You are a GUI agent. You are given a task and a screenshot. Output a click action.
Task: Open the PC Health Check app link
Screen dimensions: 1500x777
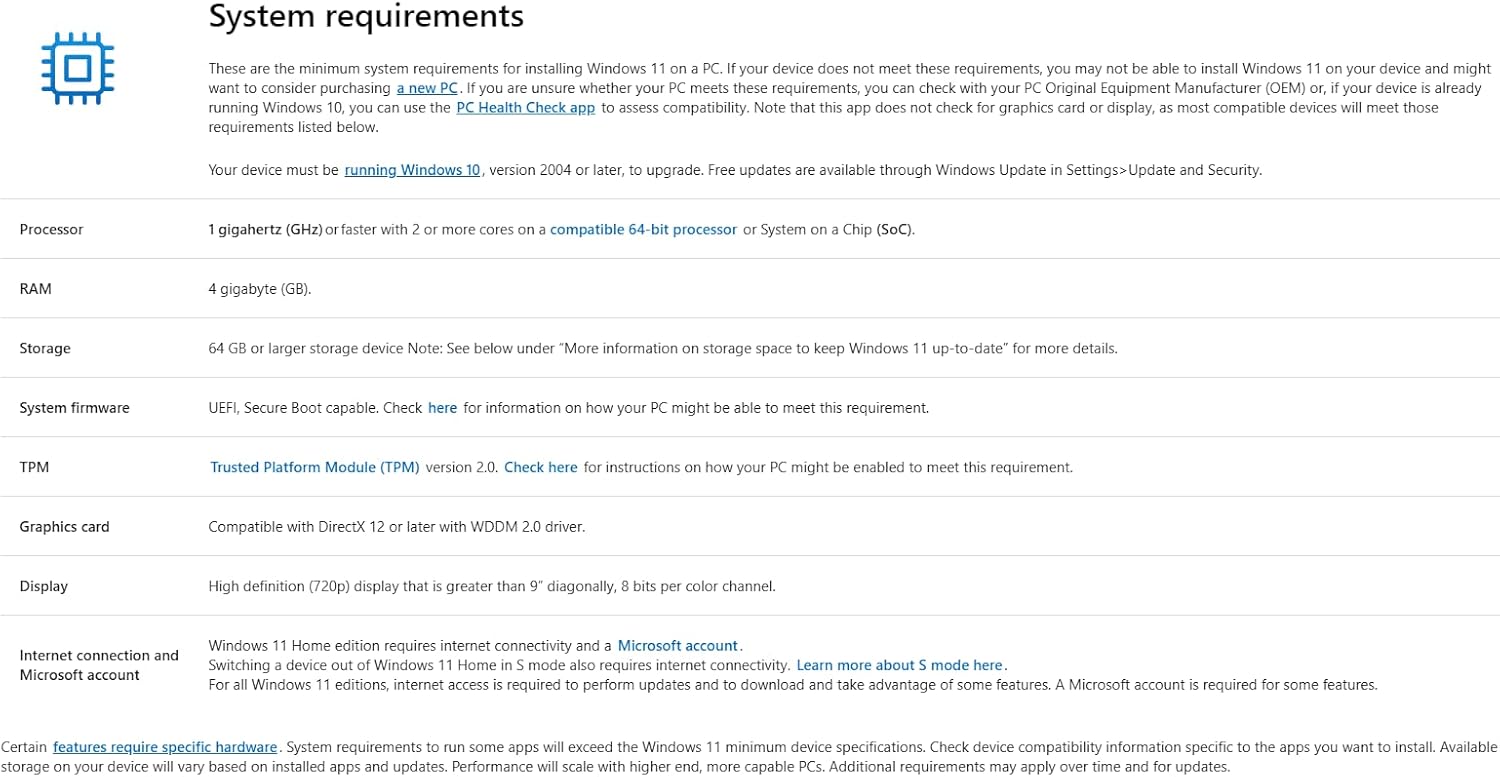(525, 108)
